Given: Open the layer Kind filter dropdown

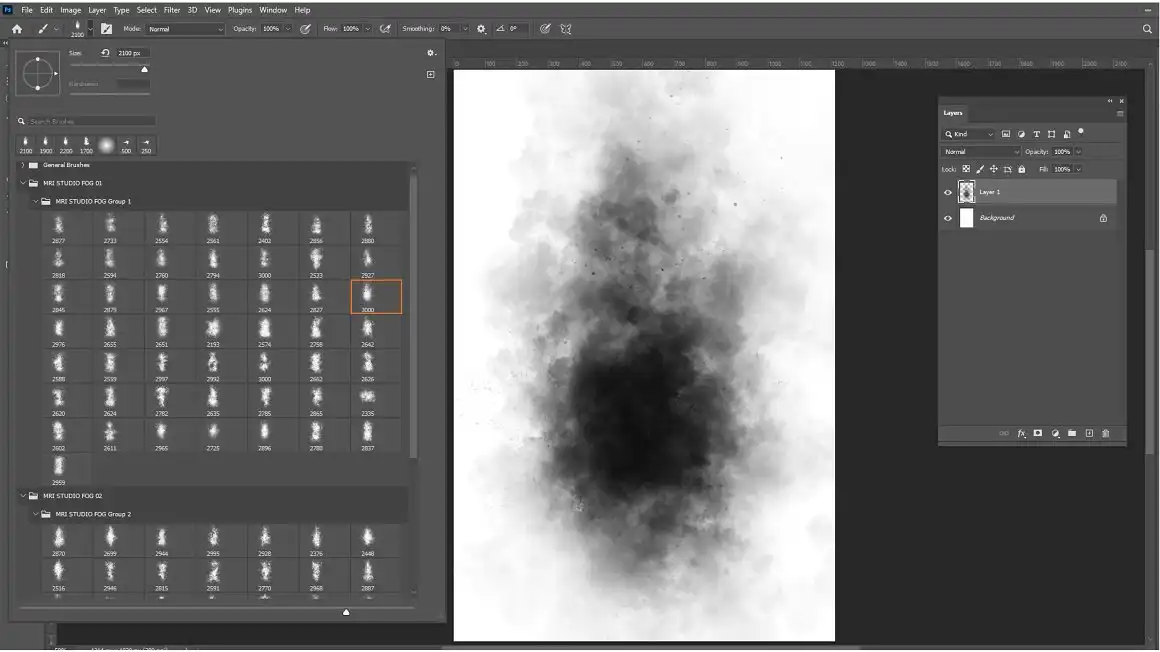Looking at the screenshot, I should click(x=969, y=134).
